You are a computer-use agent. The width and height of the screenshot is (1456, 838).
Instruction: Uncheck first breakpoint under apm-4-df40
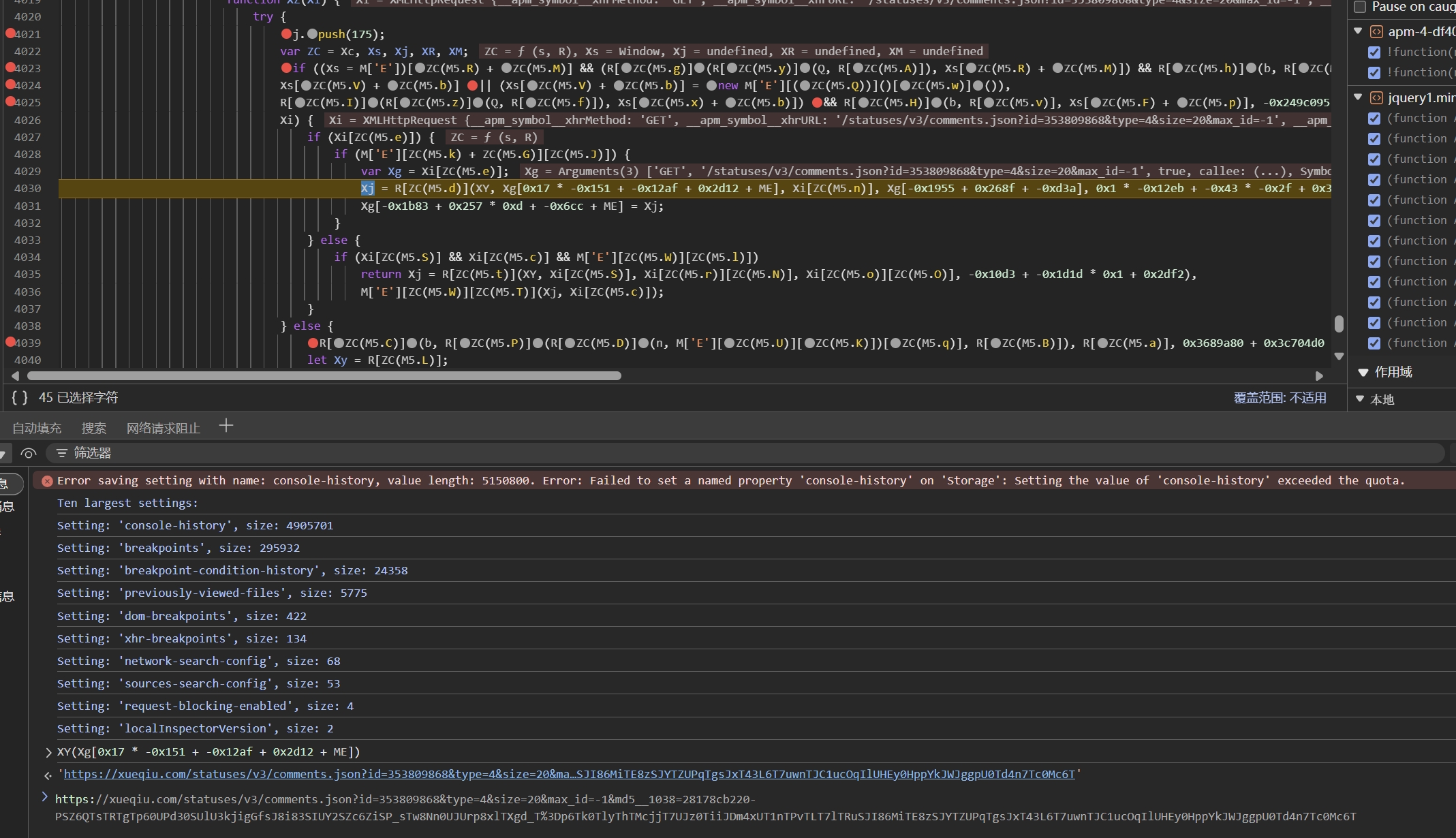coord(1374,52)
